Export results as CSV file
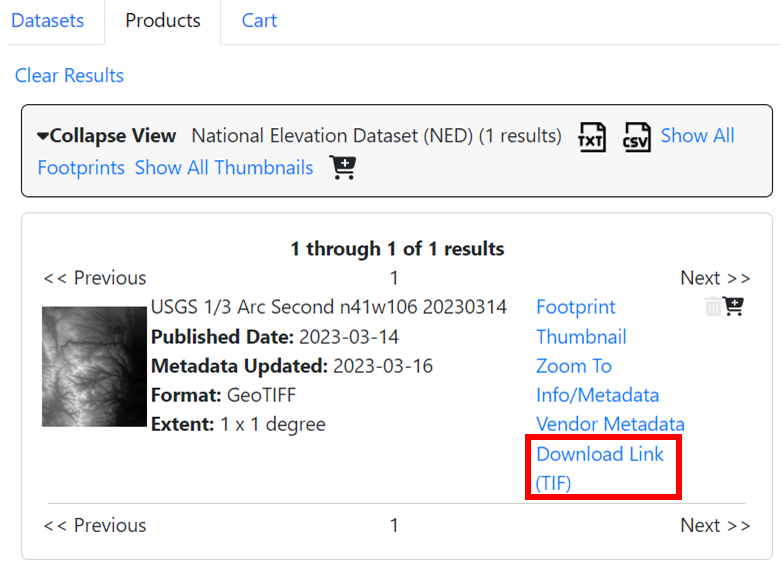Screen dimensions: 783x568 tap(637, 137)
